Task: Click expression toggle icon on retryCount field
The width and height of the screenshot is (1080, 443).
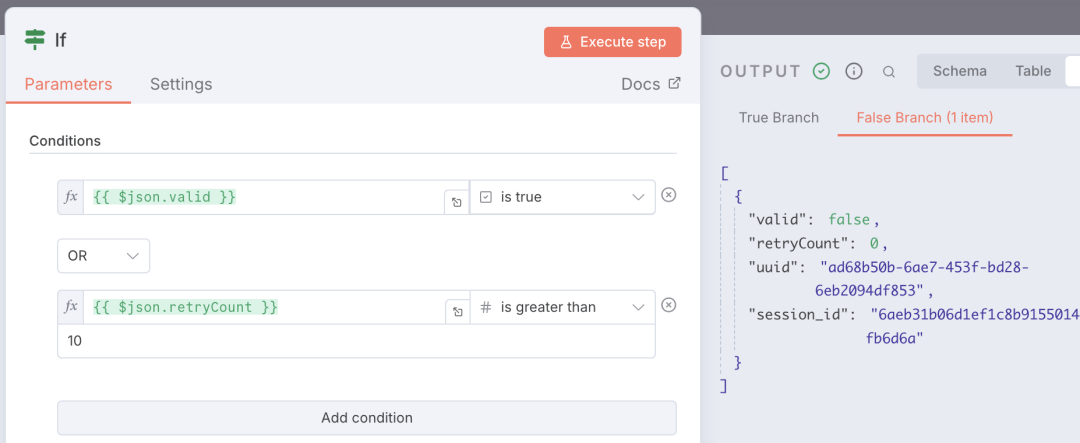Action: tap(456, 312)
